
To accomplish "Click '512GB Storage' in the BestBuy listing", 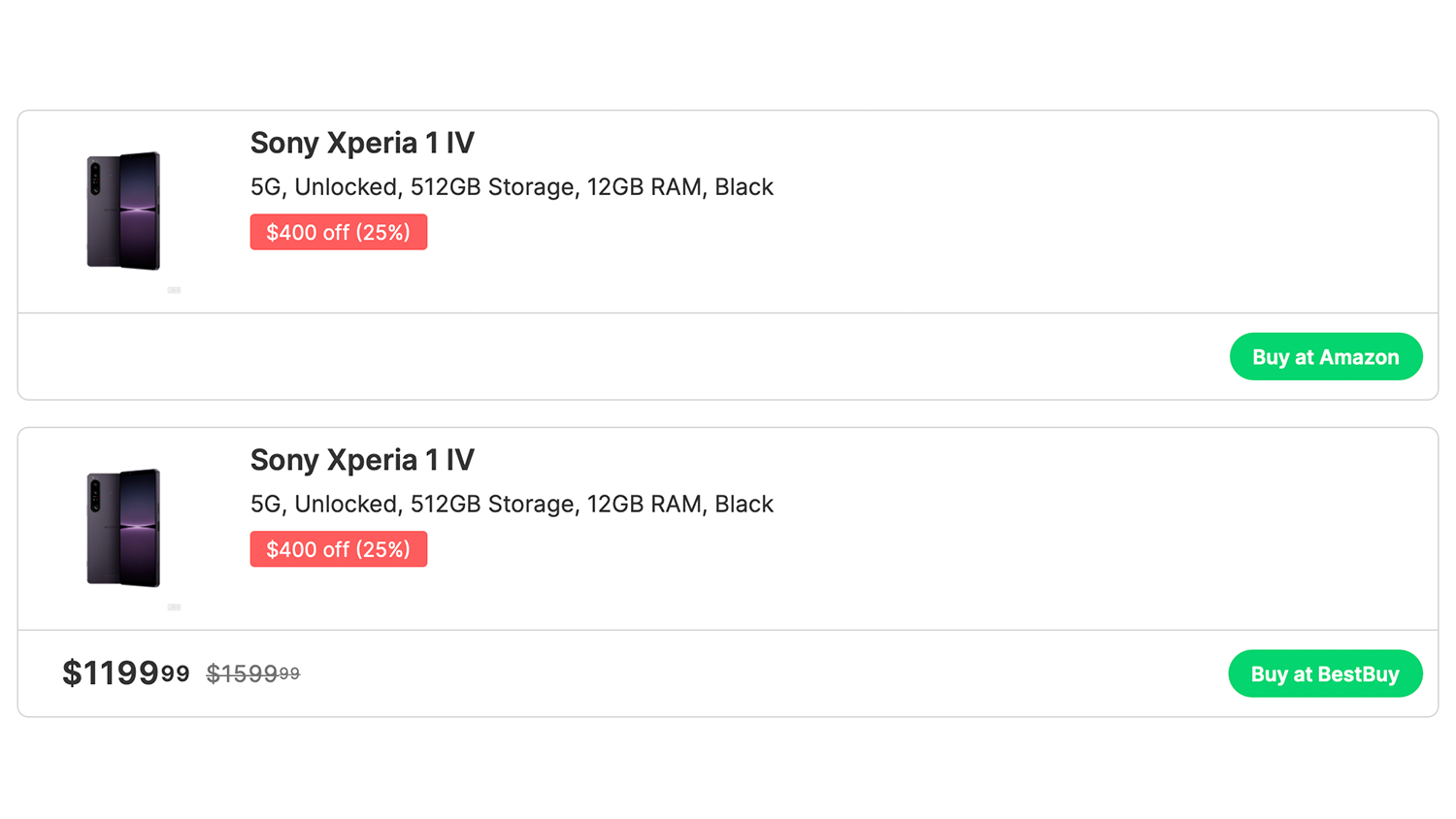I will point(492,505).
